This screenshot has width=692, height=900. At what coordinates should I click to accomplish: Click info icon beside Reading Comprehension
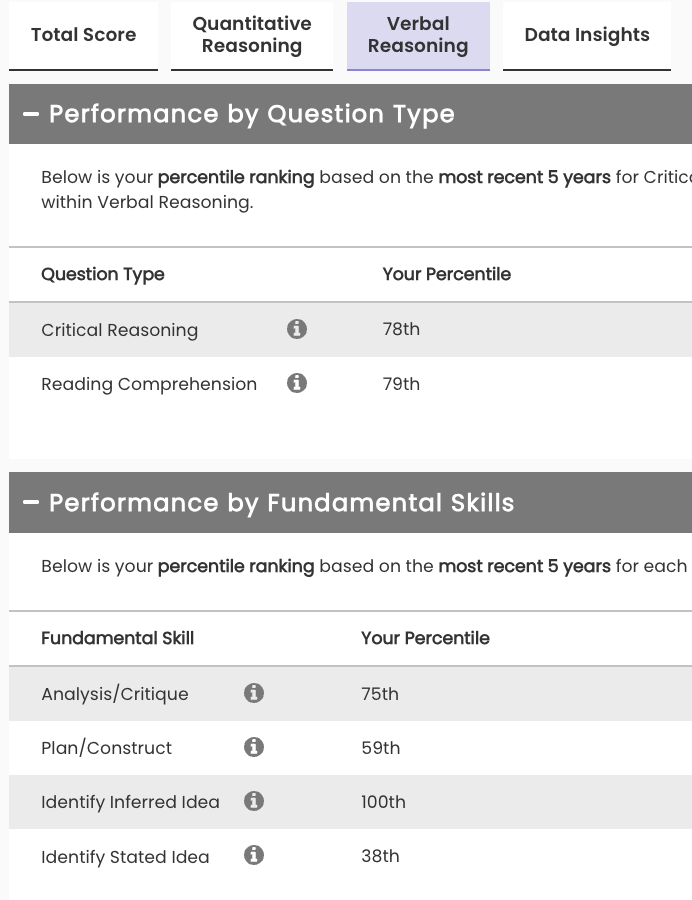(x=297, y=383)
